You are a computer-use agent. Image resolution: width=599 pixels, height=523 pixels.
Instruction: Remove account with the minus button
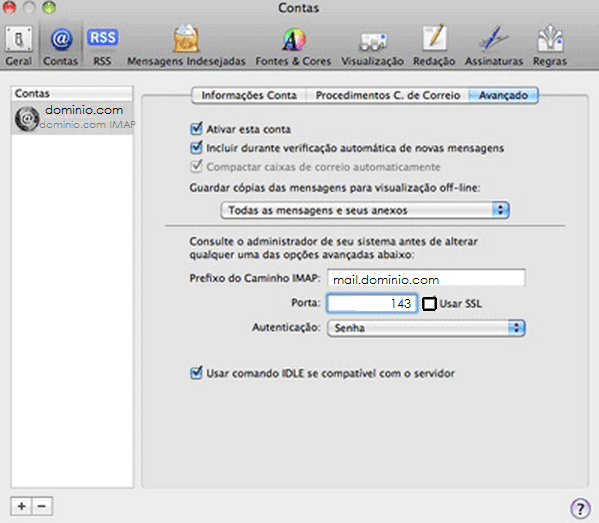pos(42,507)
